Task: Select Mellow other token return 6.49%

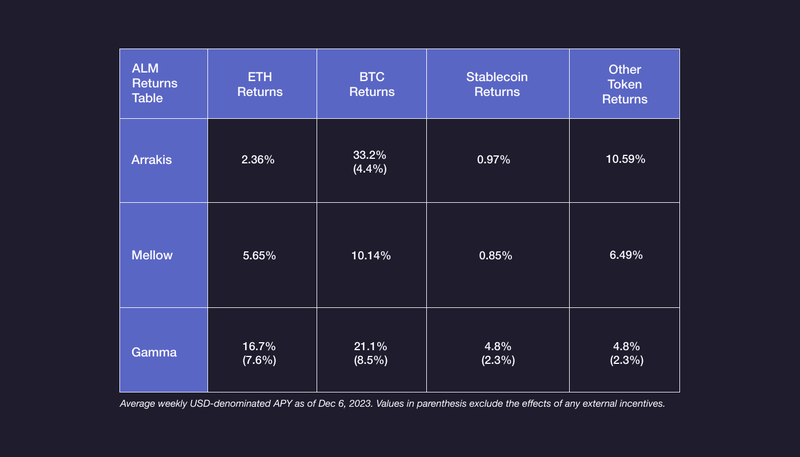Action: tap(625, 255)
